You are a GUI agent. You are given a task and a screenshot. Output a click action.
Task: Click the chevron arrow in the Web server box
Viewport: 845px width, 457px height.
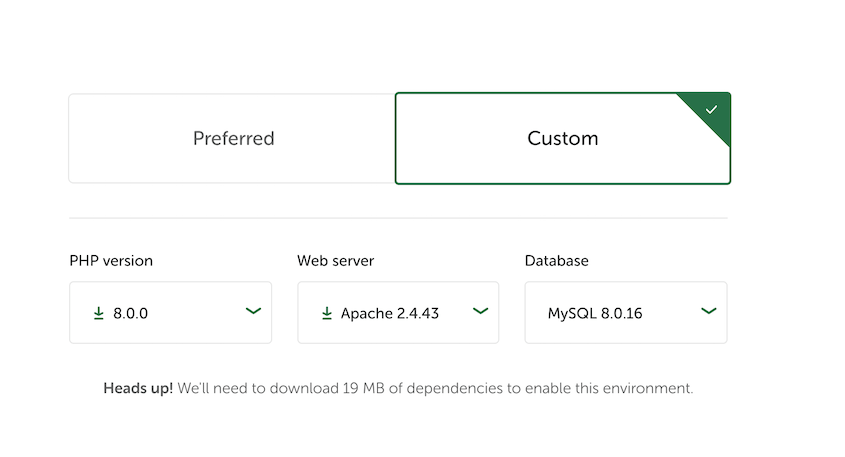click(x=481, y=311)
